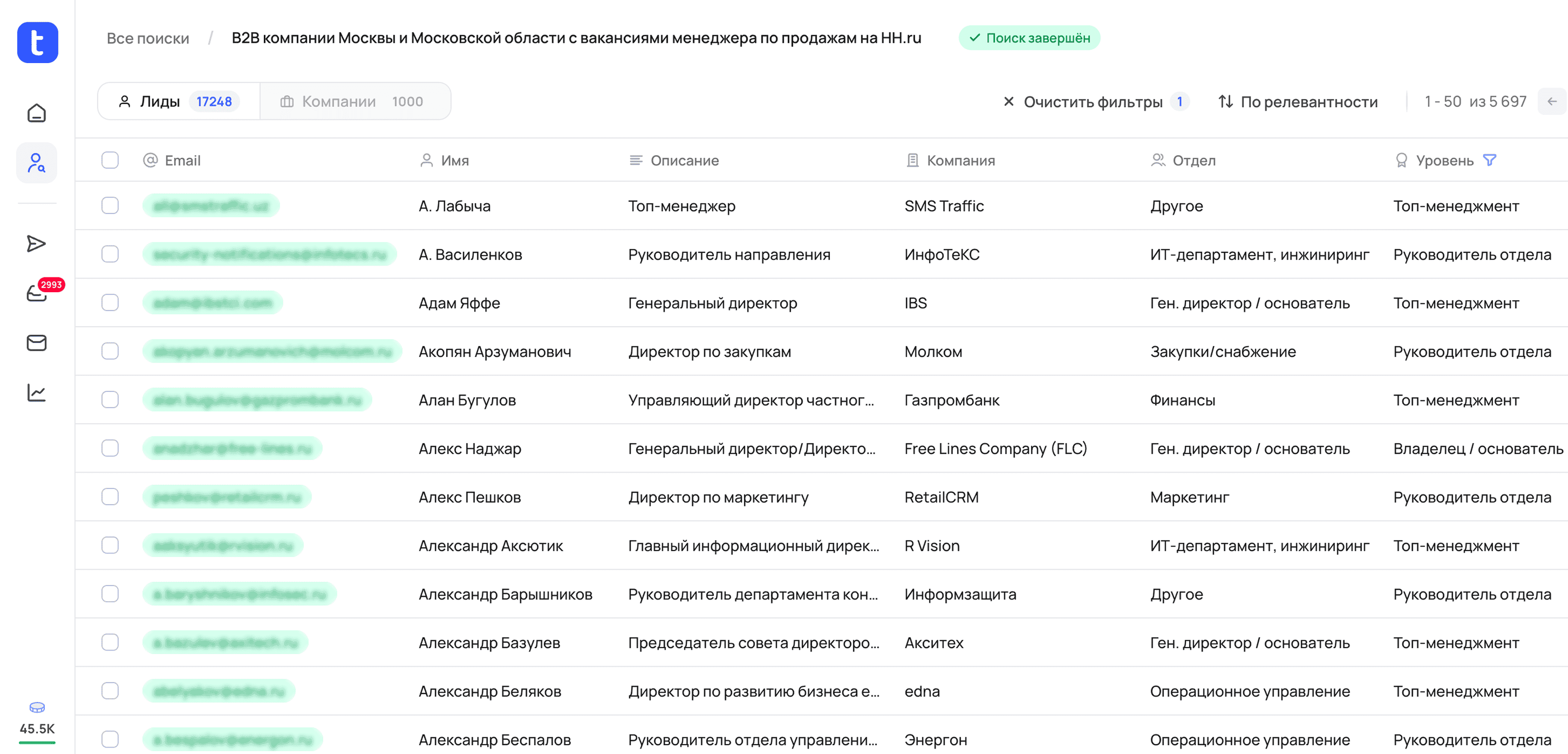Screen dimensions: 1568x754
Task: Click description Директор по маркетингу
Action: pyautogui.click(x=718, y=497)
